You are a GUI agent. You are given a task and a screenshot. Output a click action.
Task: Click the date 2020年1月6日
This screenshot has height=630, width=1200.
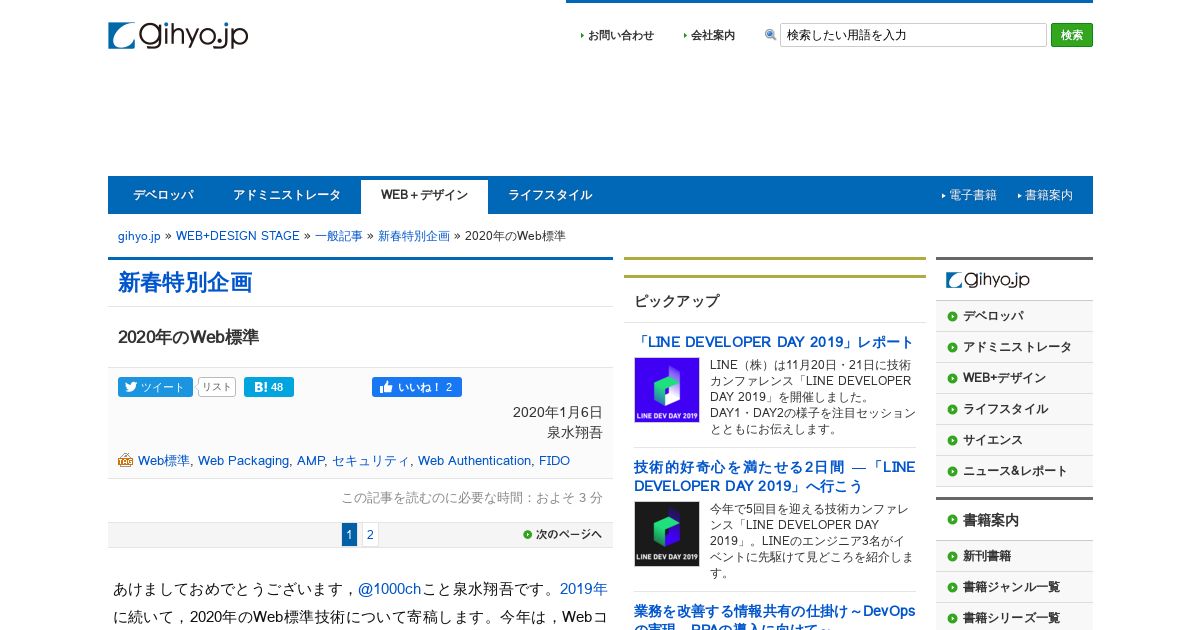point(558,412)
